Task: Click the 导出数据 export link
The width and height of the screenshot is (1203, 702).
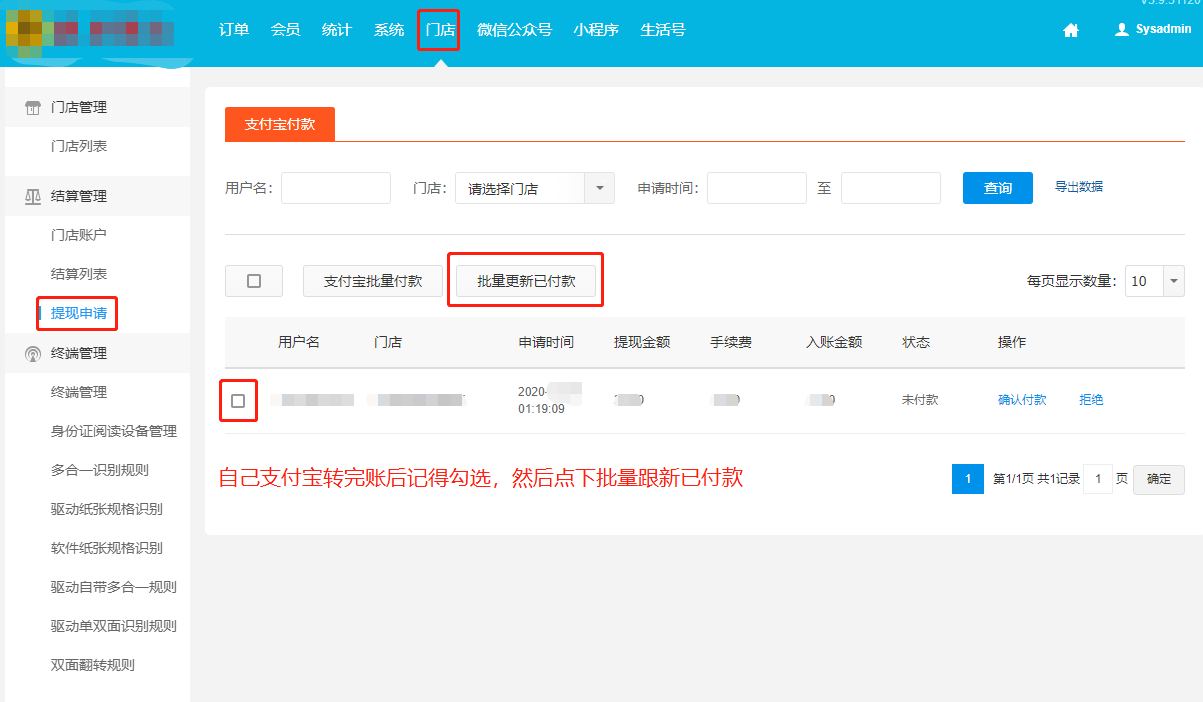Action: pyautogui.click(x=1079, y=187)
